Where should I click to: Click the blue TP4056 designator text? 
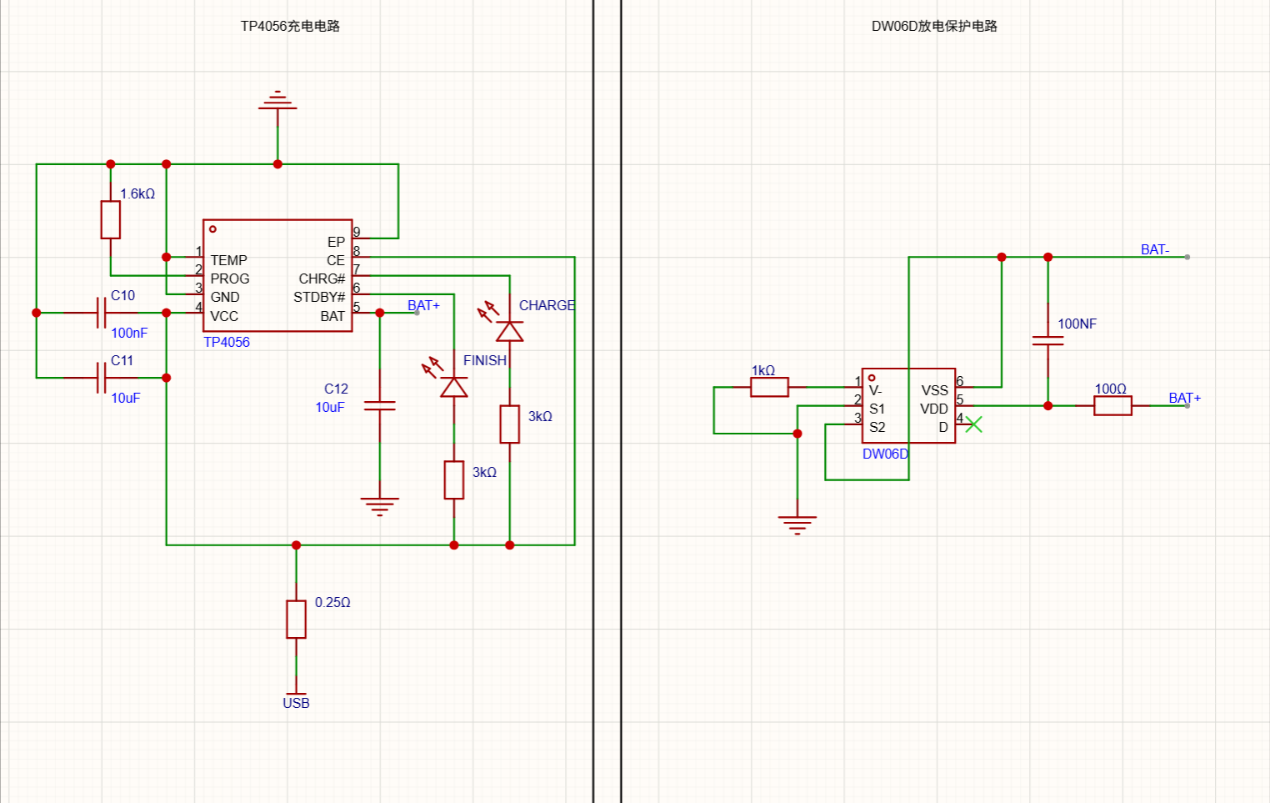[227, 342]
